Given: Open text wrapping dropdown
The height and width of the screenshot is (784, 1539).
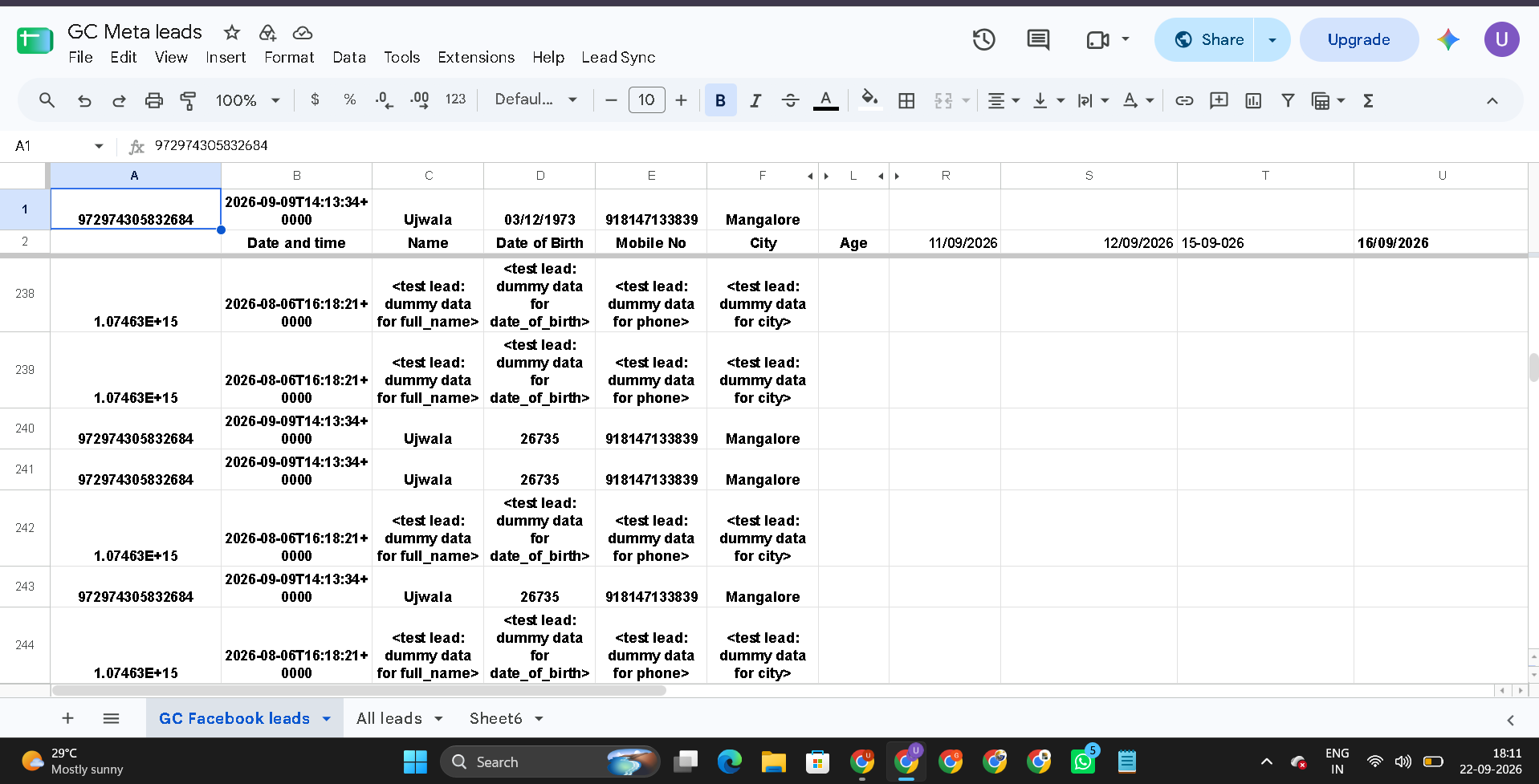Looking at the screenshot, I should (1093, 100).
